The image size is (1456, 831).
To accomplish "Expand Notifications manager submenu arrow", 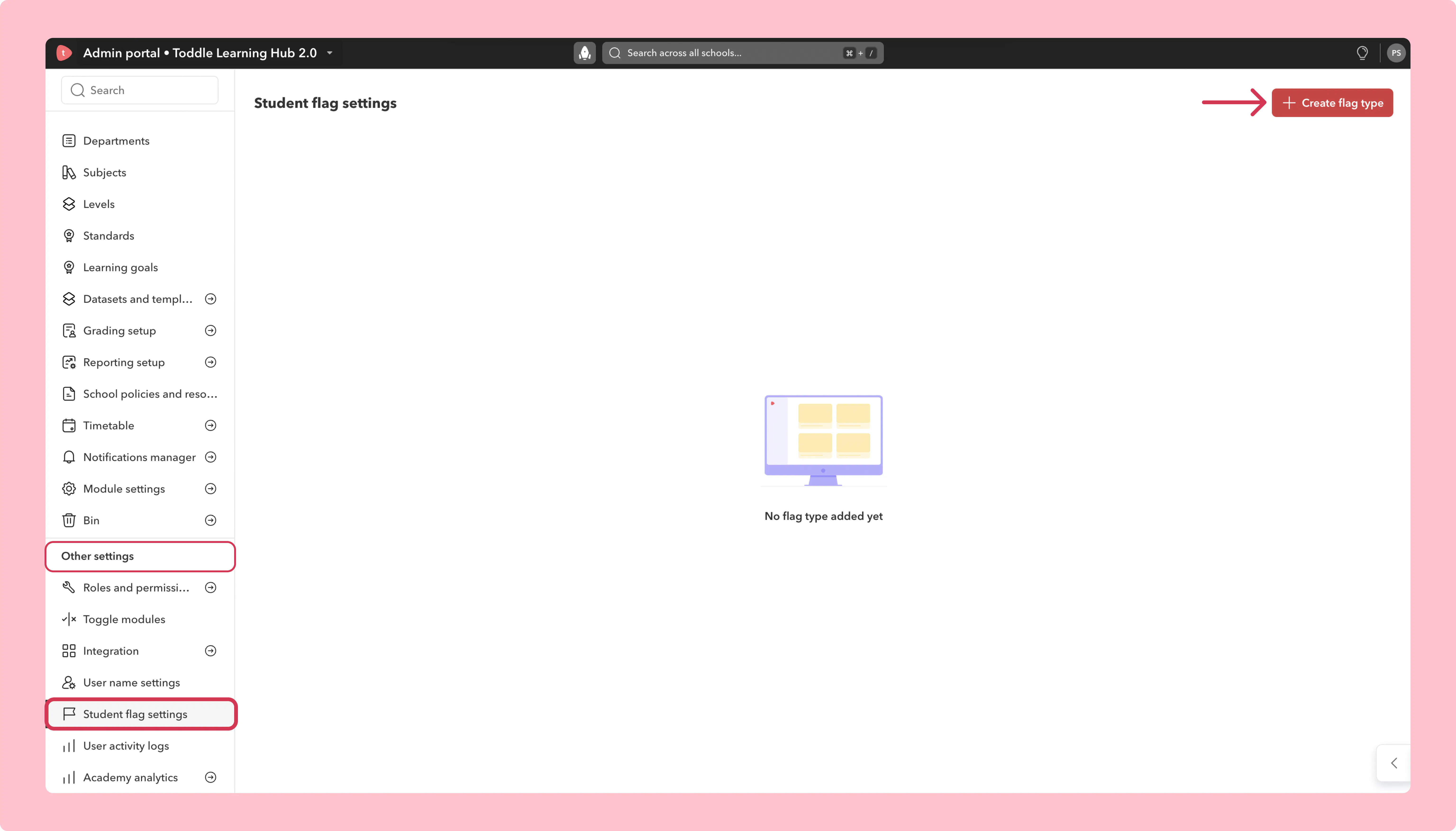I will click(x=211, y=457).
